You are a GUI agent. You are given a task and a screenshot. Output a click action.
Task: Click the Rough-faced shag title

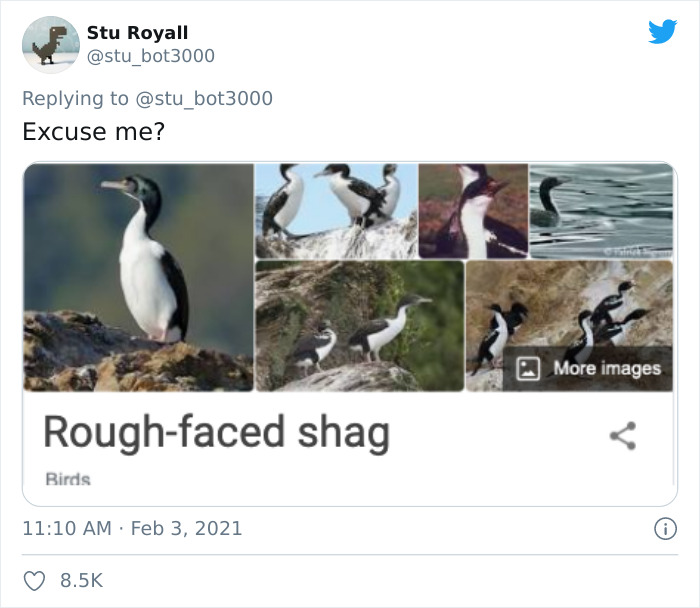tap(216, 433)
